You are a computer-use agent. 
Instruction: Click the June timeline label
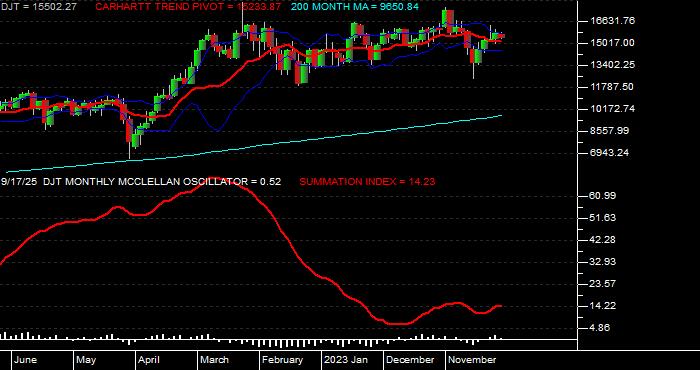25,360
